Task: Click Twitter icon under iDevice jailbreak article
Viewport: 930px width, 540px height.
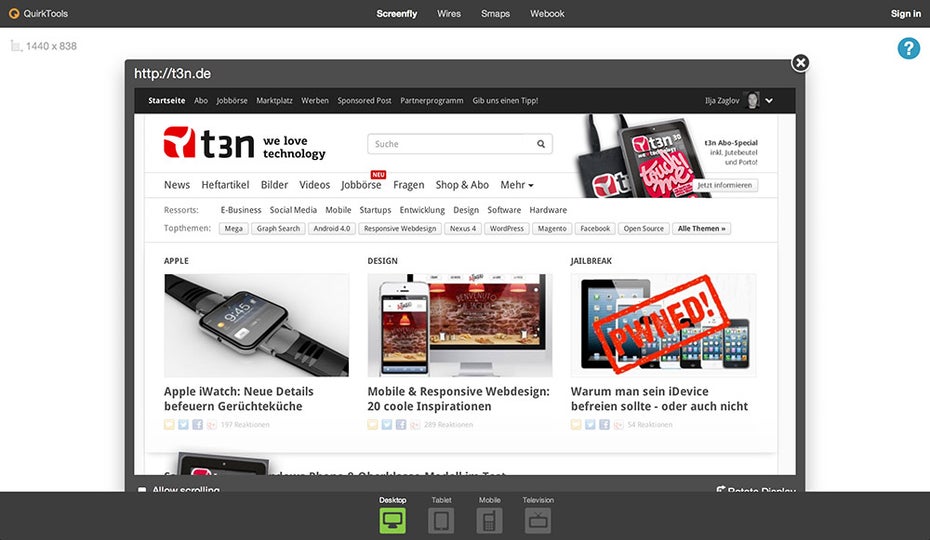Action: pos(590,424)
